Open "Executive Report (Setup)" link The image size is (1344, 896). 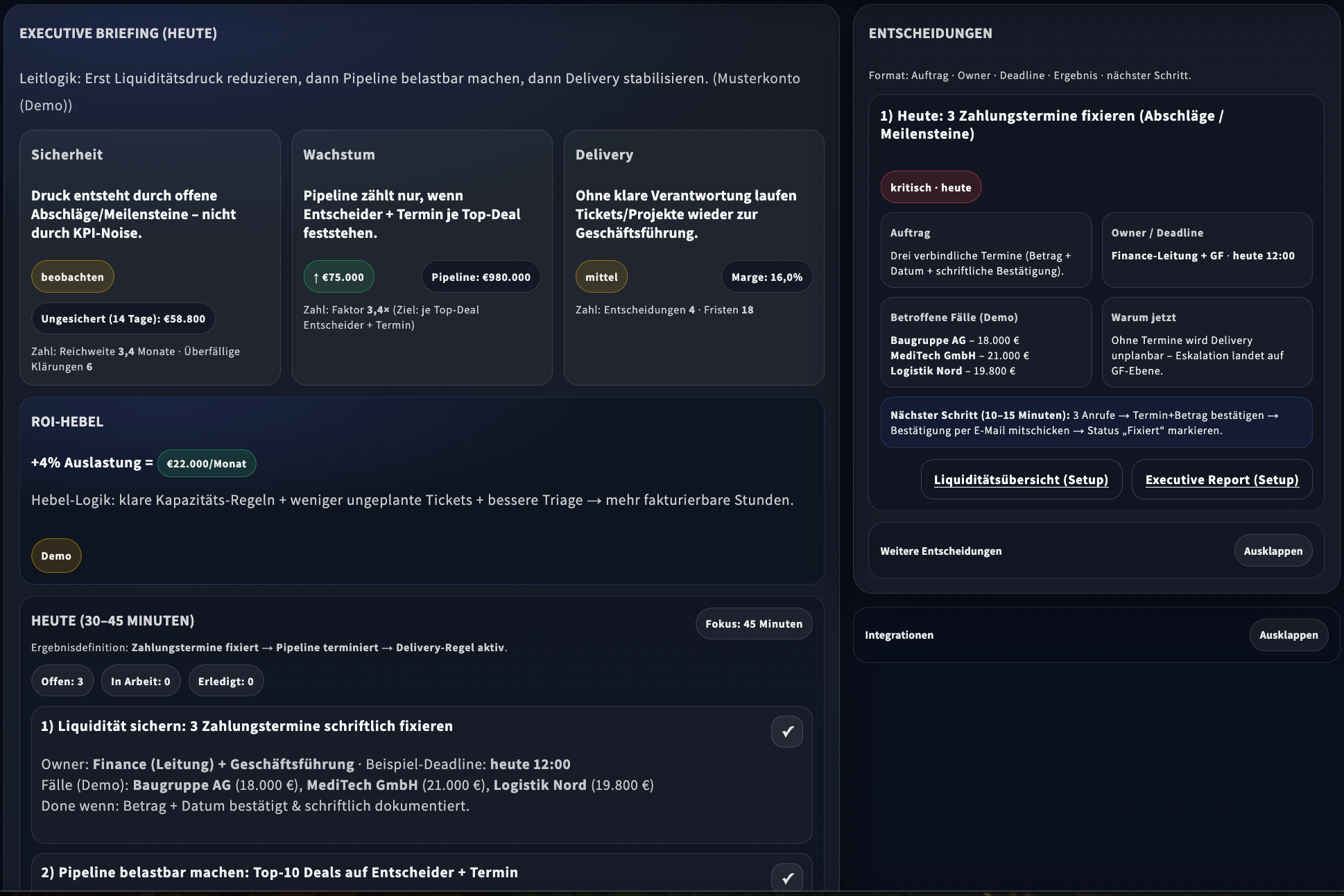[1221, 479]
